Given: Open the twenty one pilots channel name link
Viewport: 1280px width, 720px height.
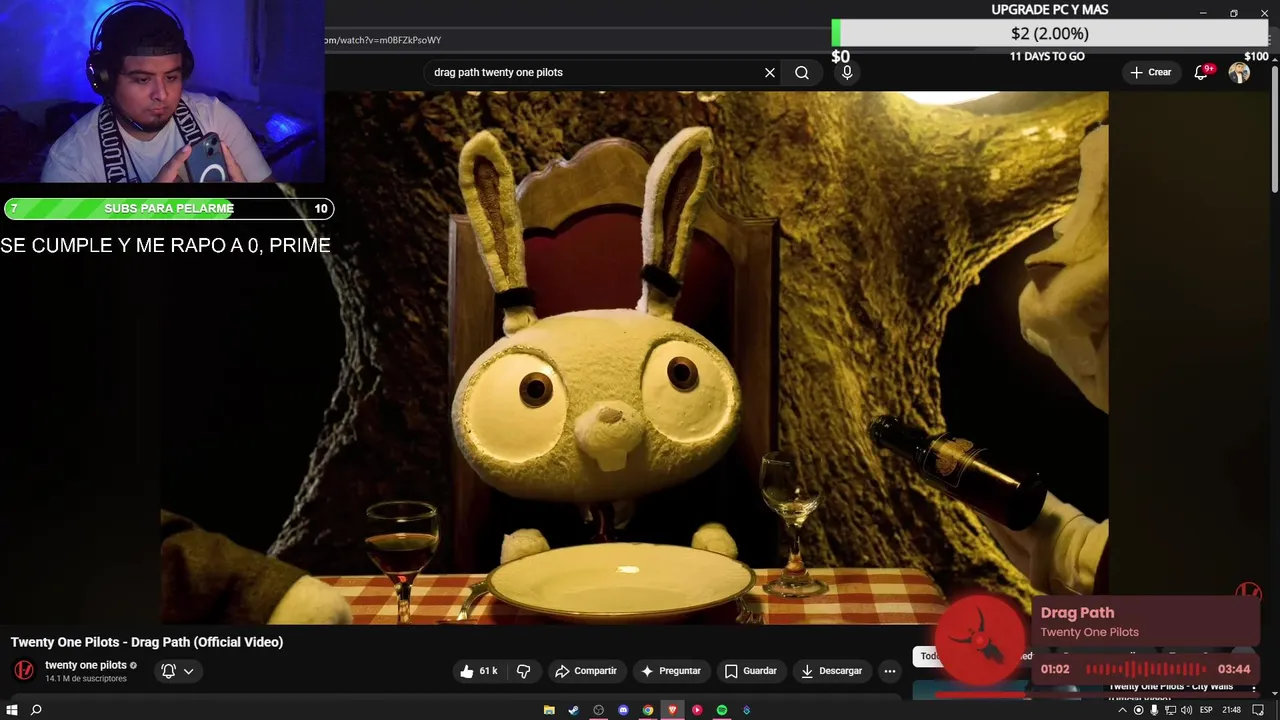Looking at the screenshot, I should click(x=86, y=665).
